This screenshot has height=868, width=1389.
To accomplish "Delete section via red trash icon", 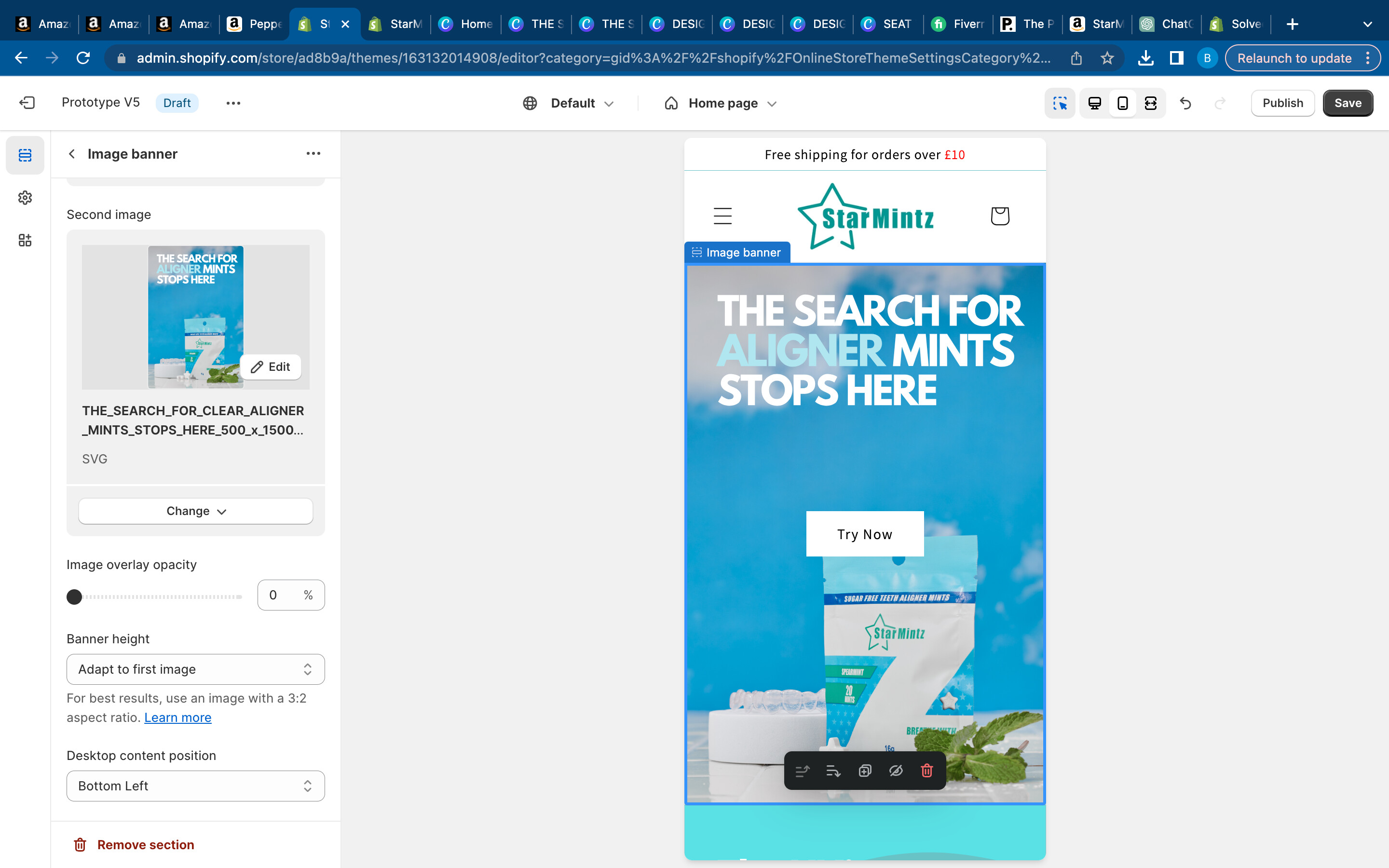I will [926, 771].
